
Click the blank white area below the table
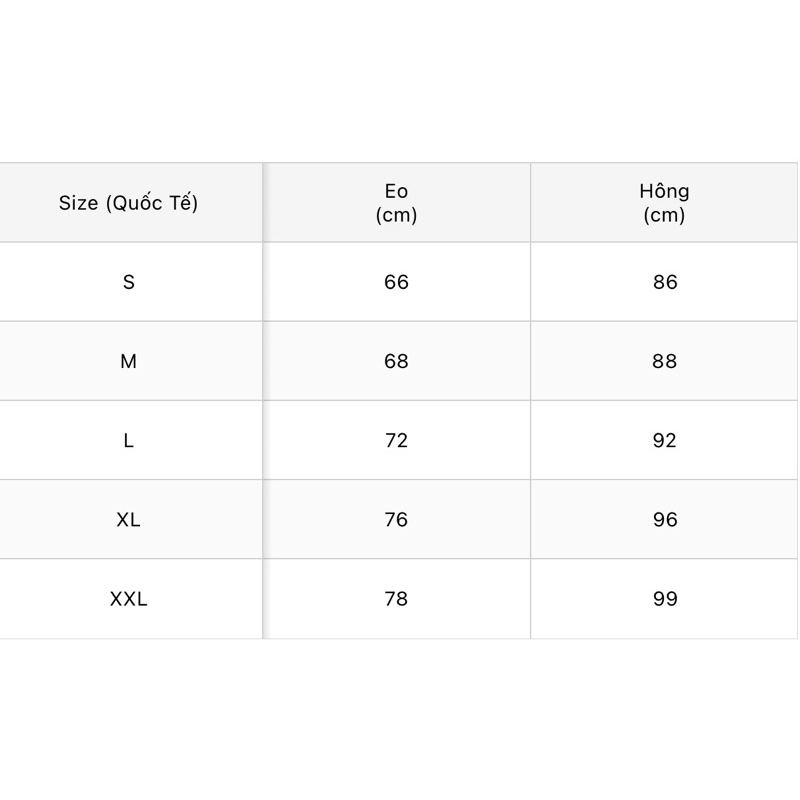tap(400, 720)
